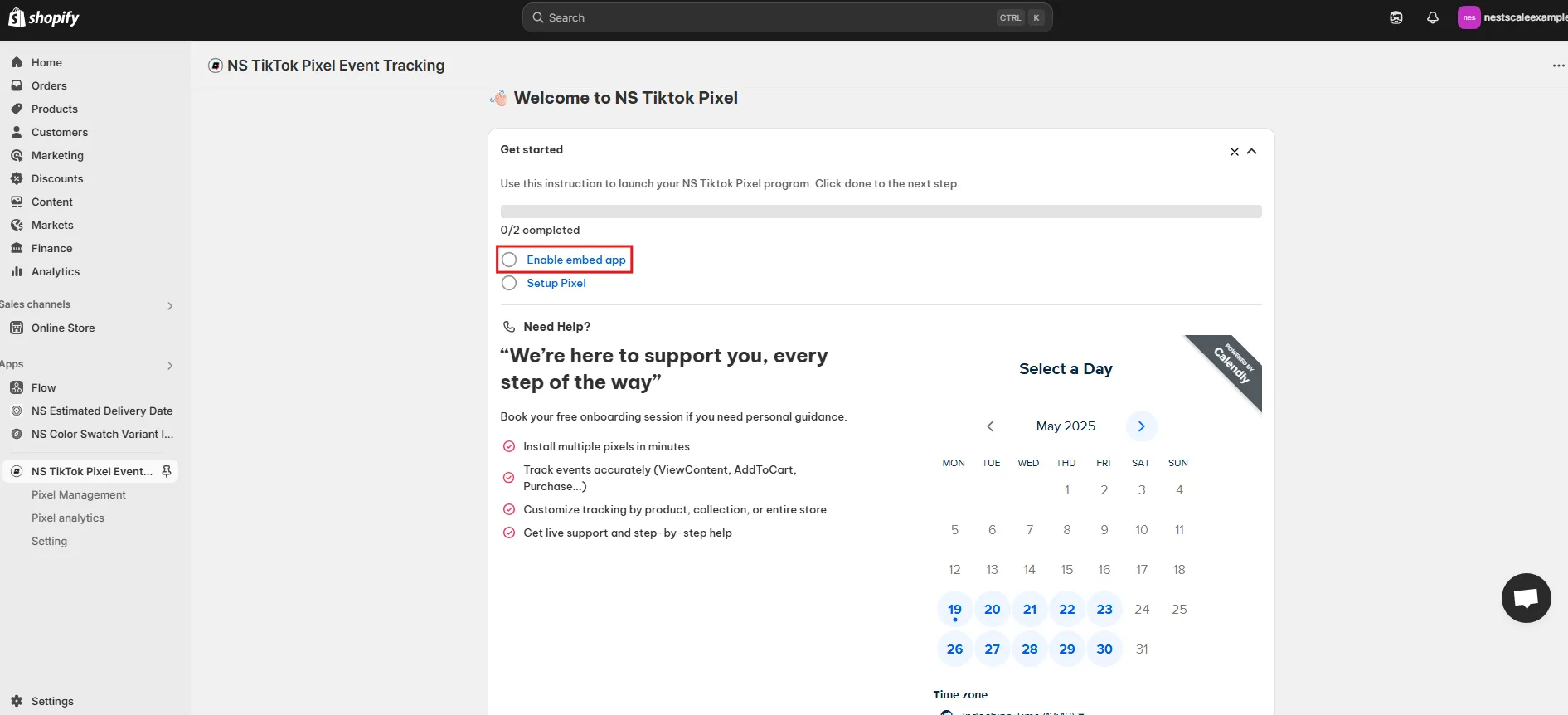Click the Finance bank icon

coord(17,248)
